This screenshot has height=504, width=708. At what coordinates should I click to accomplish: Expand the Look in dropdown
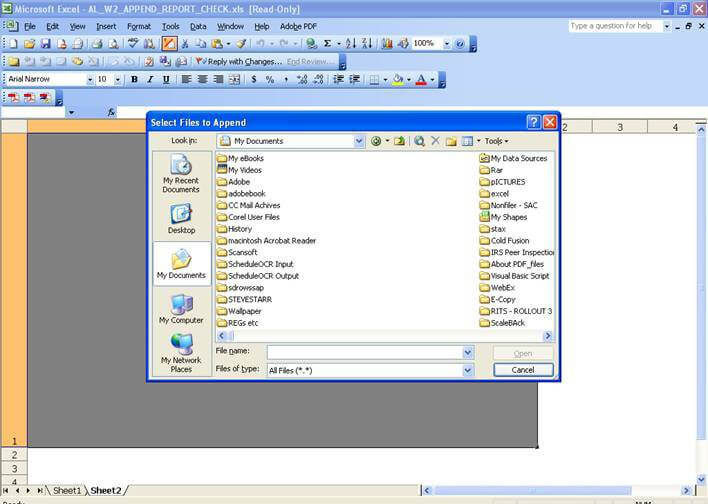[359, 141]
